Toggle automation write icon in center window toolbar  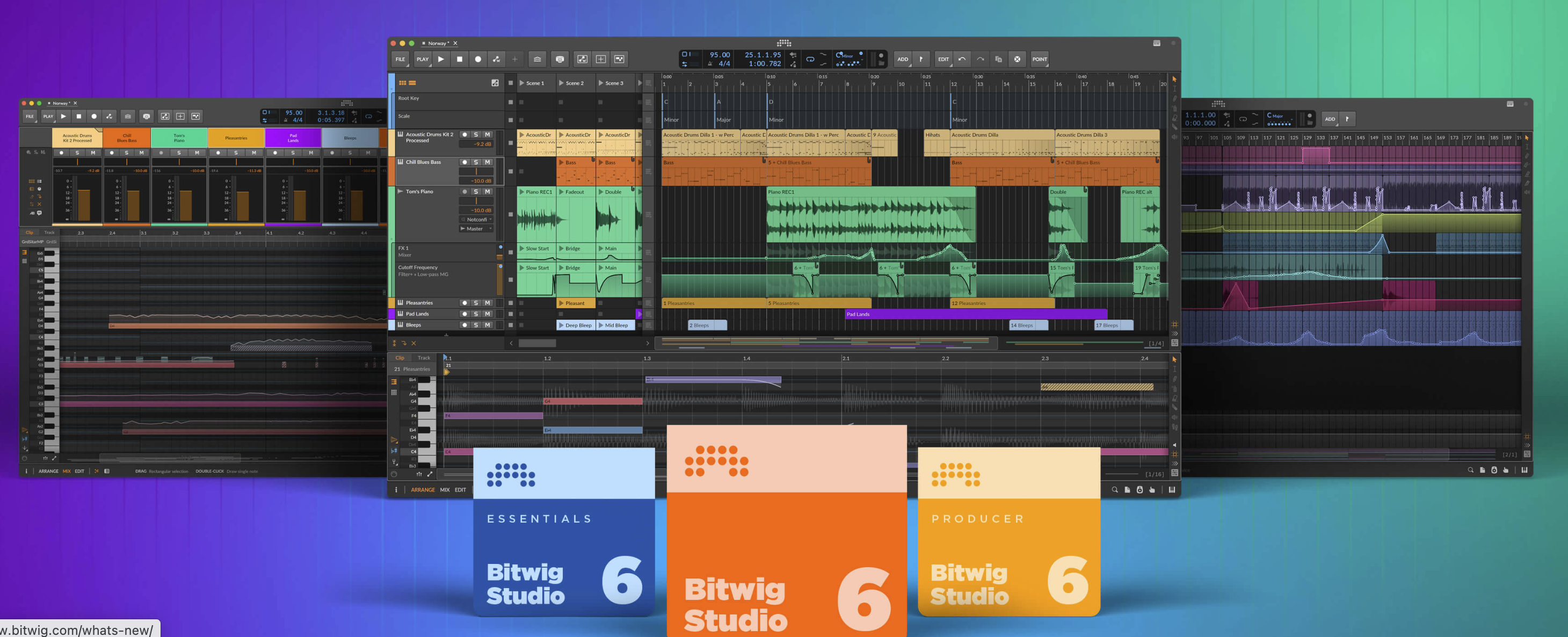(496, 59)
